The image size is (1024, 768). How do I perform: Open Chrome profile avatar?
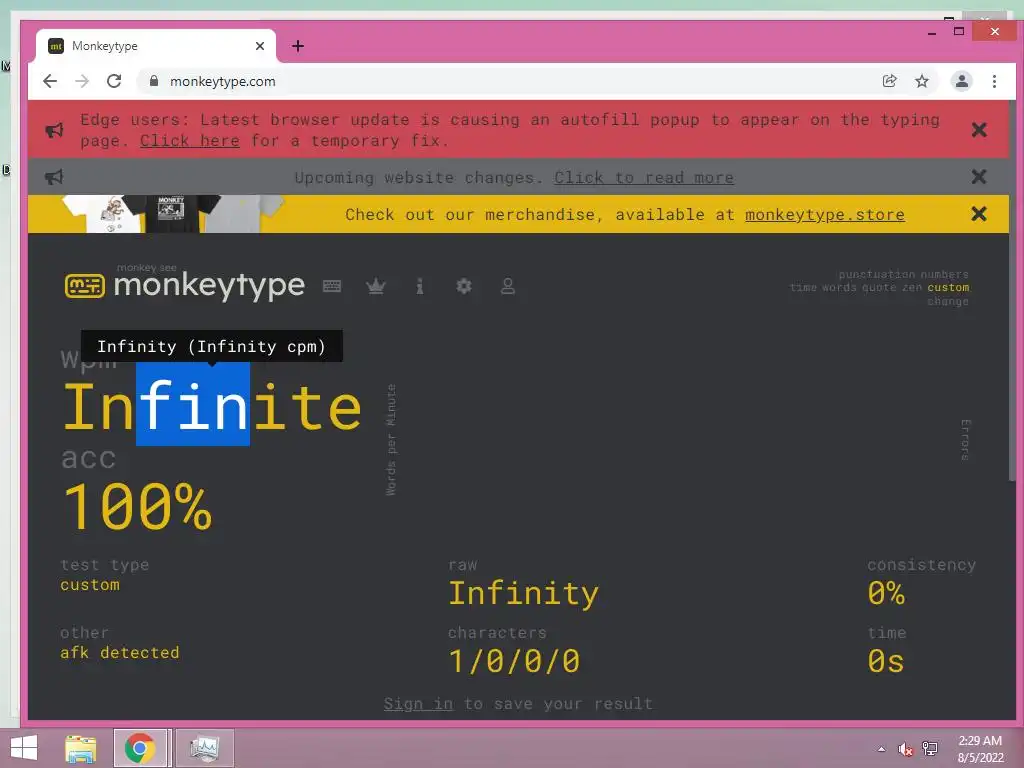point(961,81)
